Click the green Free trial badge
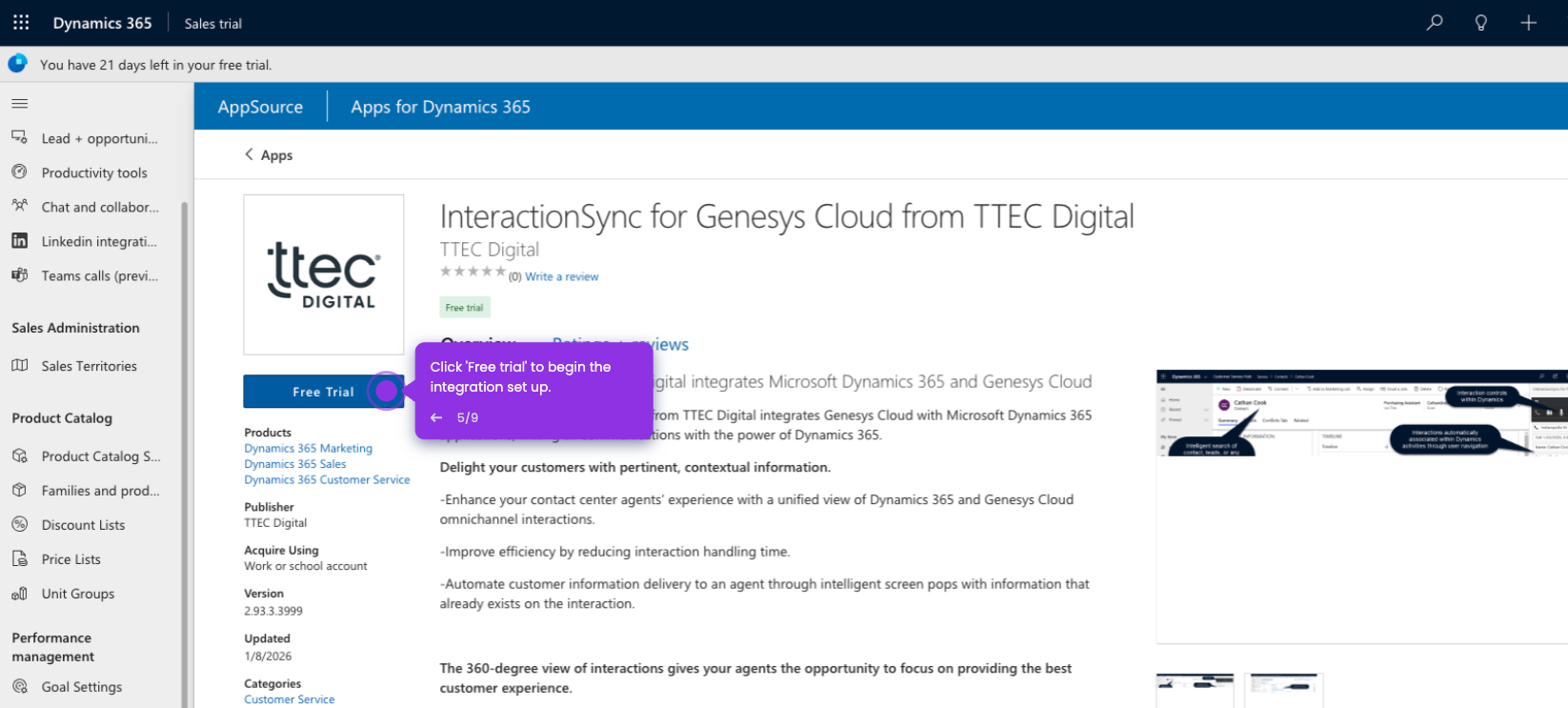1568x708 pixels. click(465, 308)
